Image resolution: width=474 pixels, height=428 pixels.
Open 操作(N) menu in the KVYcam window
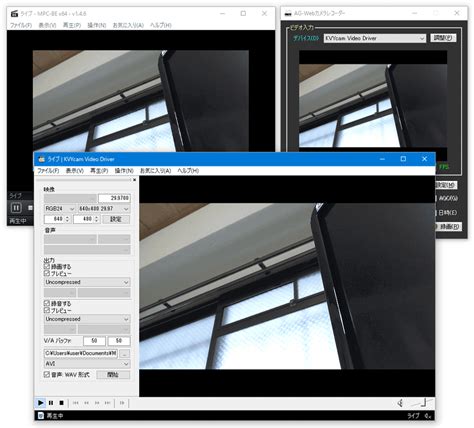(x=124, y=171)
